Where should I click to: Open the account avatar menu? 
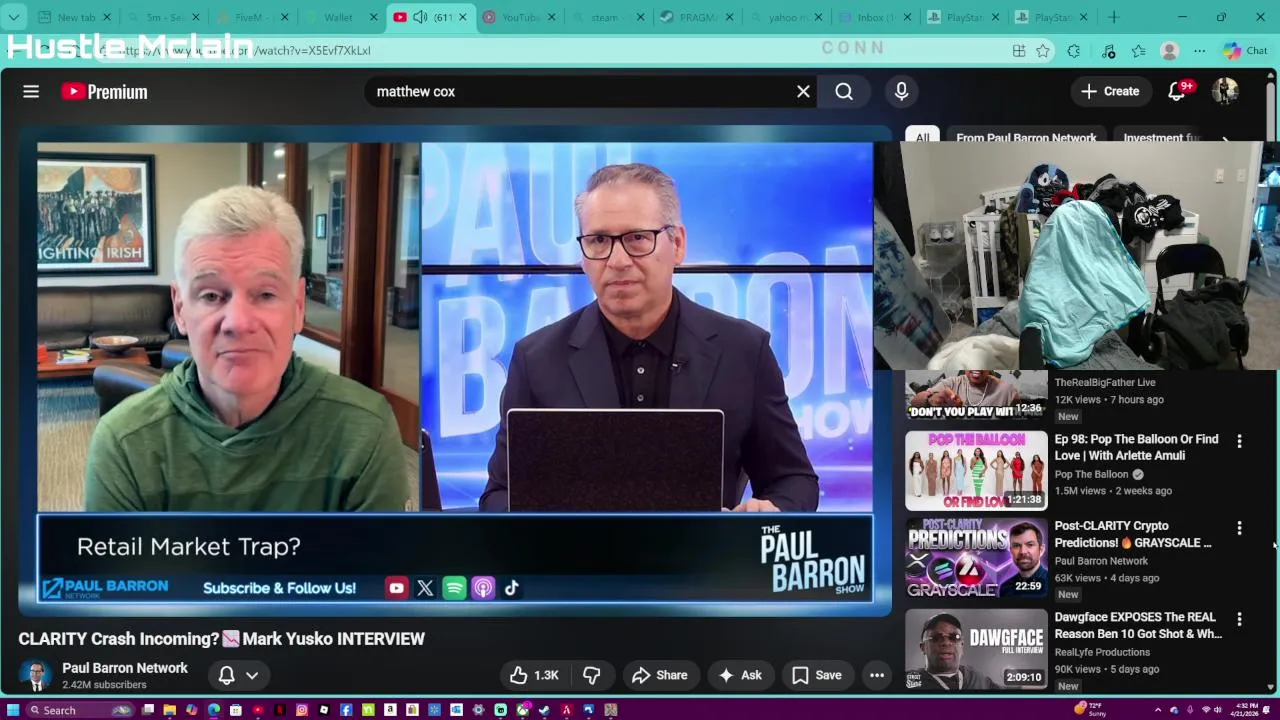(1225, 92)
